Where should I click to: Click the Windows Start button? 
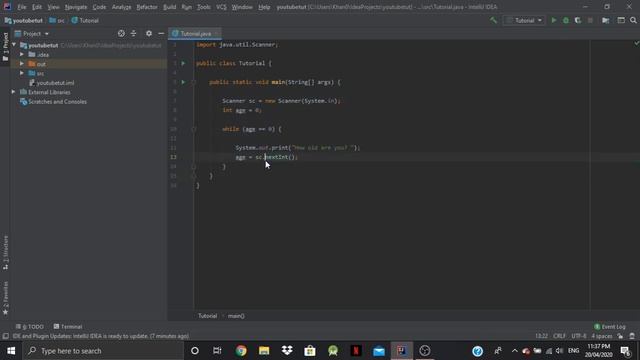pos(11,351)
